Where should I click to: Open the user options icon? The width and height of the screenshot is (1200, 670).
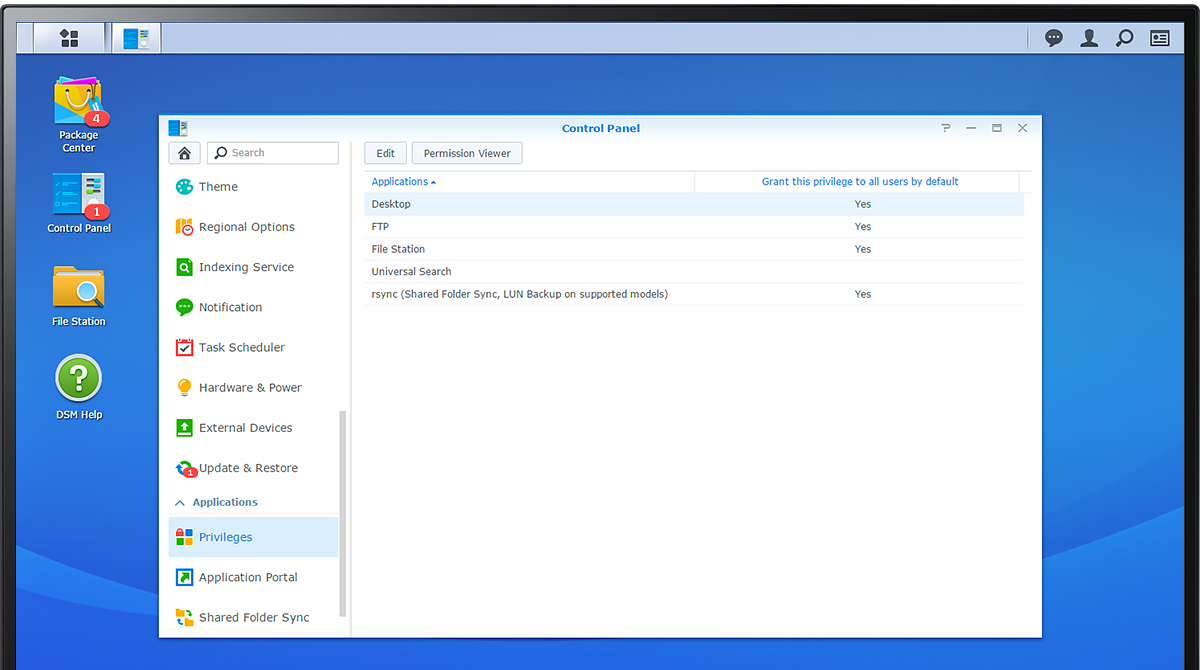(x=1089, y=38)
